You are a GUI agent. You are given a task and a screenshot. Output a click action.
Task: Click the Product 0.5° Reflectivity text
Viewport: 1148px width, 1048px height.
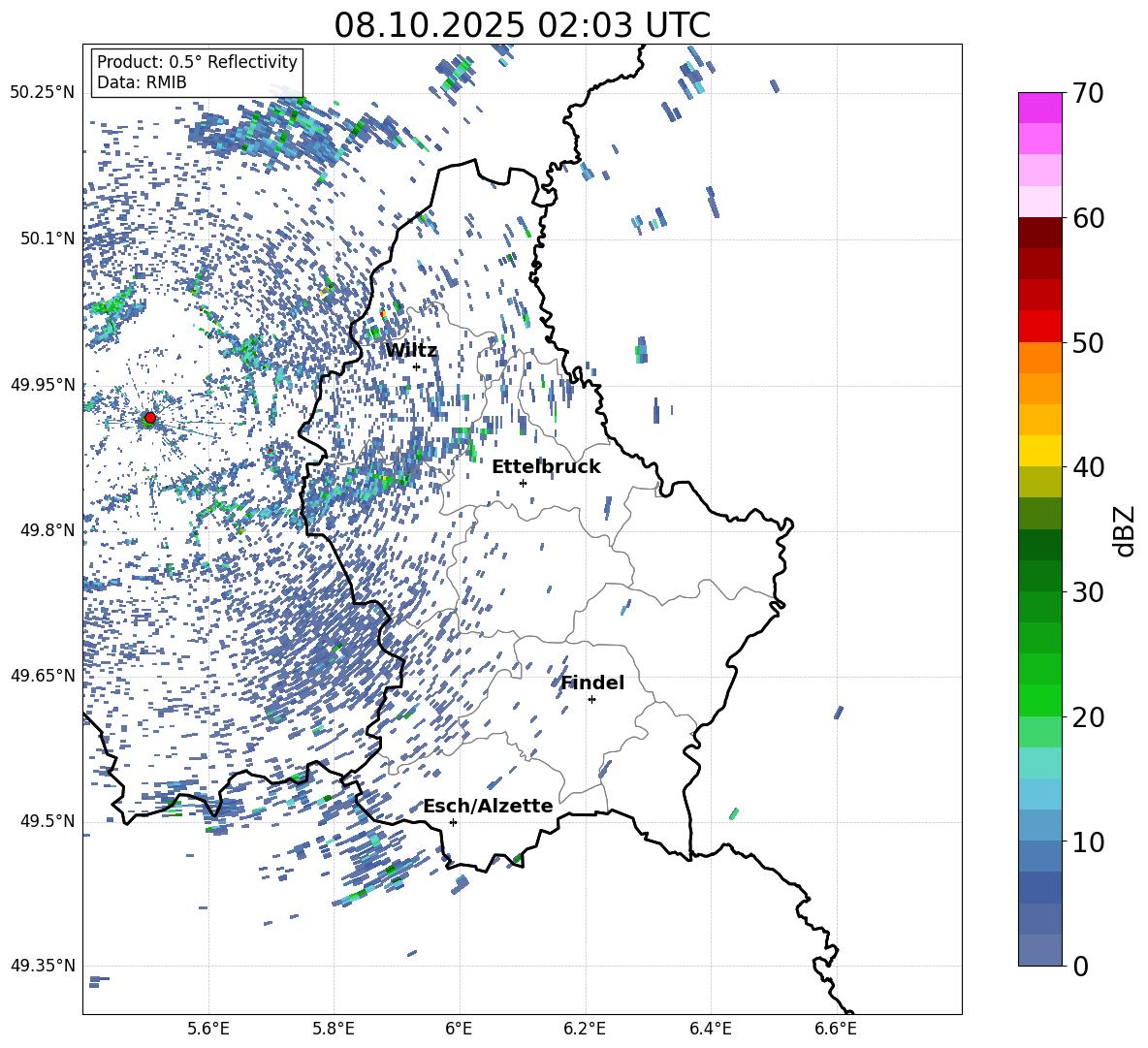tap(197, 62)
